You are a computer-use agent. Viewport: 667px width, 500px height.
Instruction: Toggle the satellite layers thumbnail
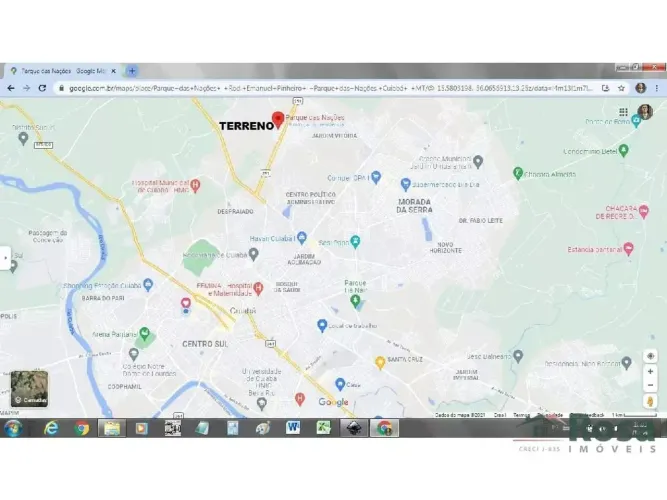pyautogui.click(x=29, y=389)
